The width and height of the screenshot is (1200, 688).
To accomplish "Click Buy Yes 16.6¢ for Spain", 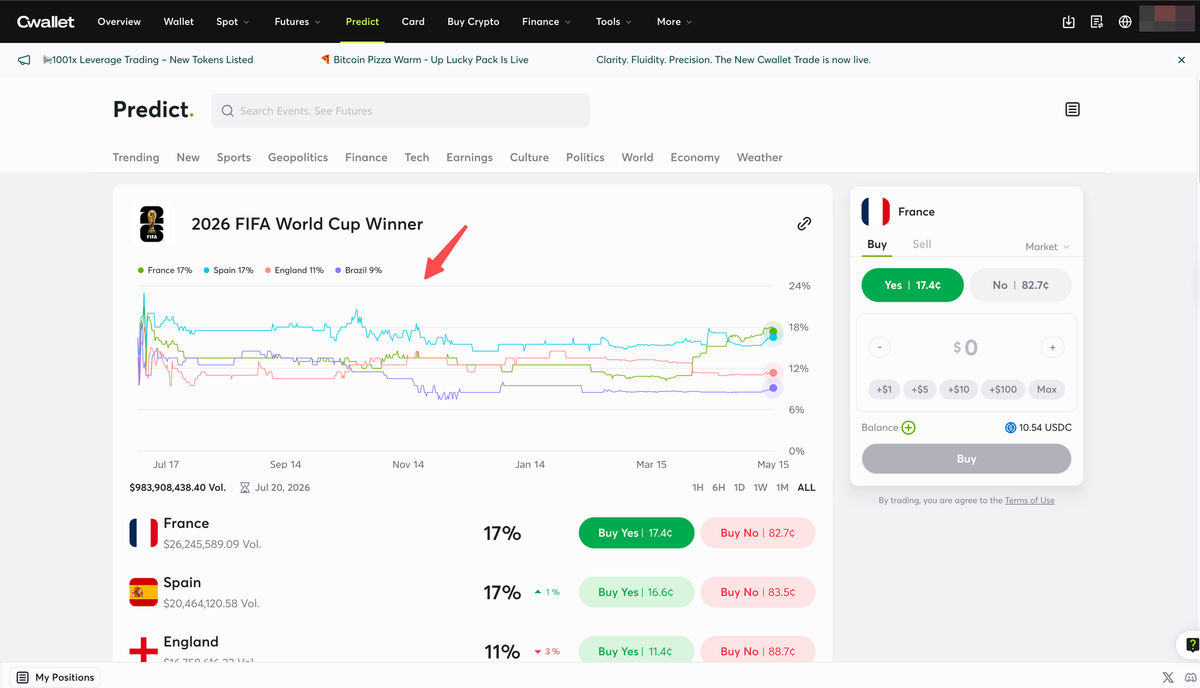I will click(x=636, y=592).
